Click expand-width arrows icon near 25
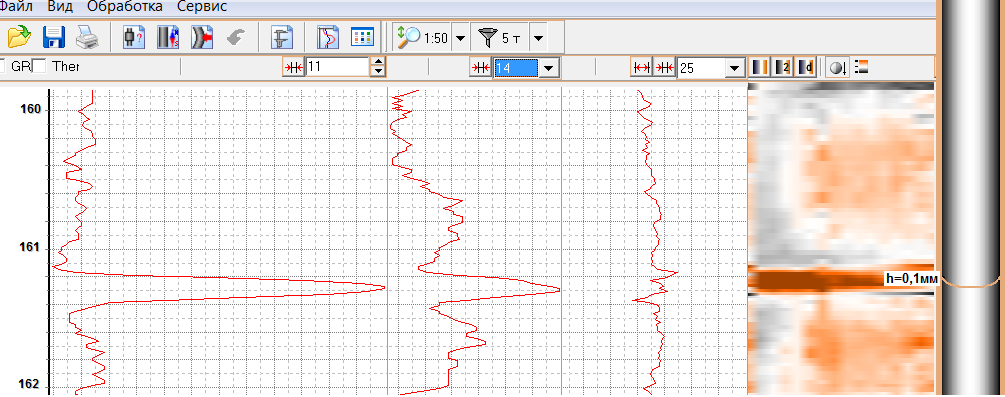The width and height of the screenshot is (1005, 397). (642, 67)
